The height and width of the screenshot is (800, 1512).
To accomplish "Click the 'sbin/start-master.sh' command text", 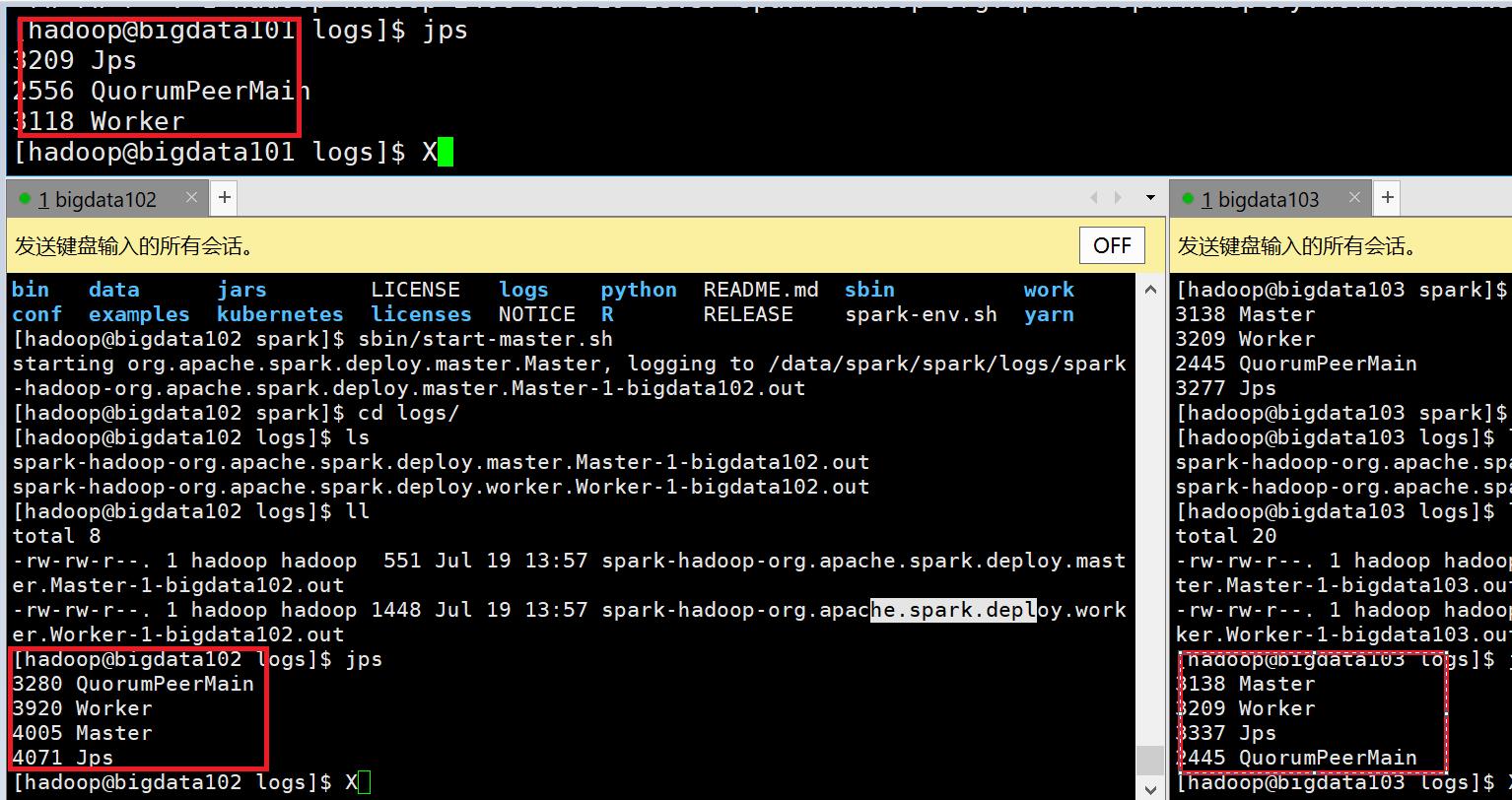I will (485, 339).
